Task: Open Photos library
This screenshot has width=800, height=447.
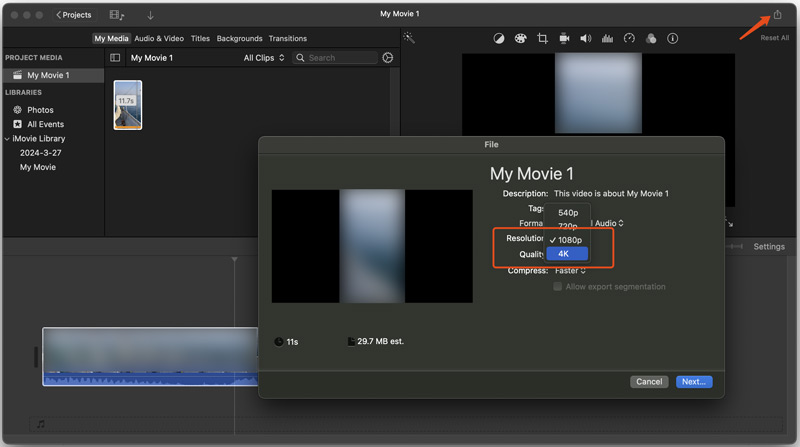Action: tap(40, 110)
